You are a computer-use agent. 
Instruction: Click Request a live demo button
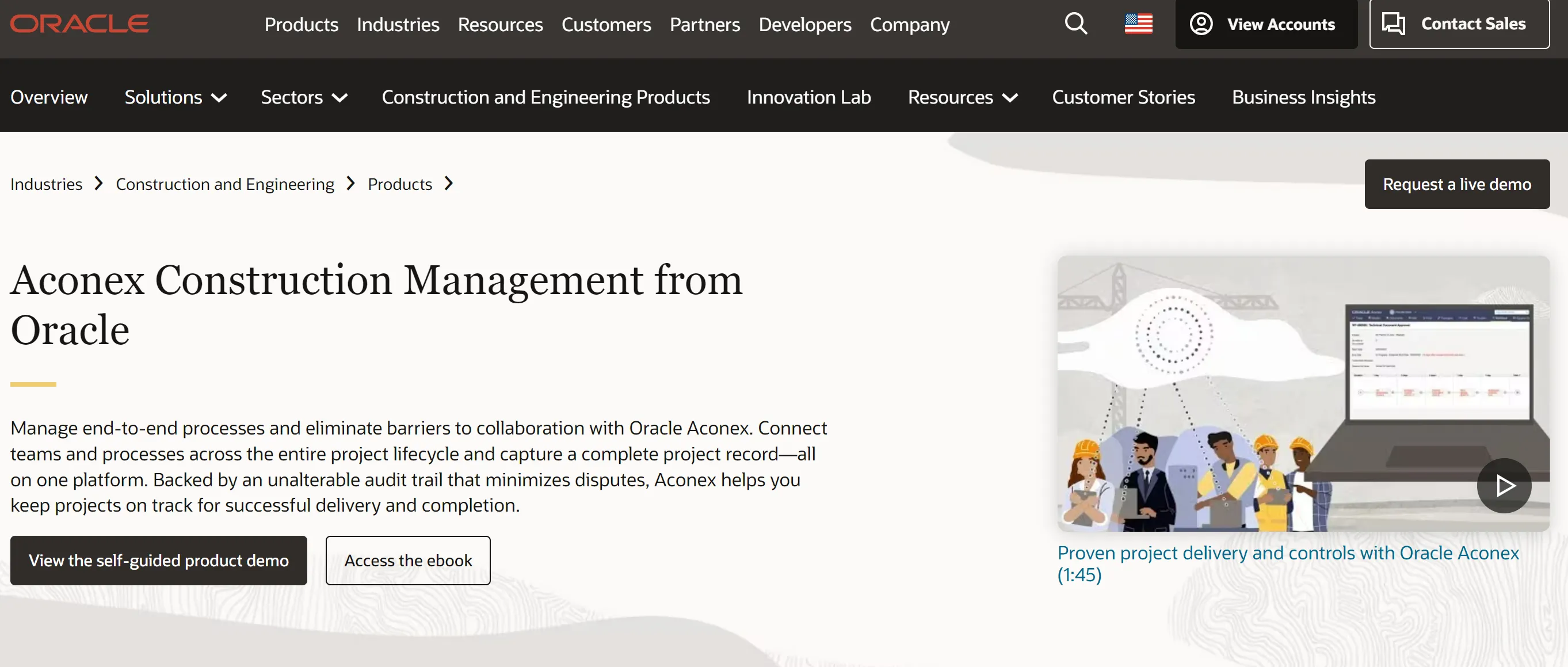point(1456,184)
